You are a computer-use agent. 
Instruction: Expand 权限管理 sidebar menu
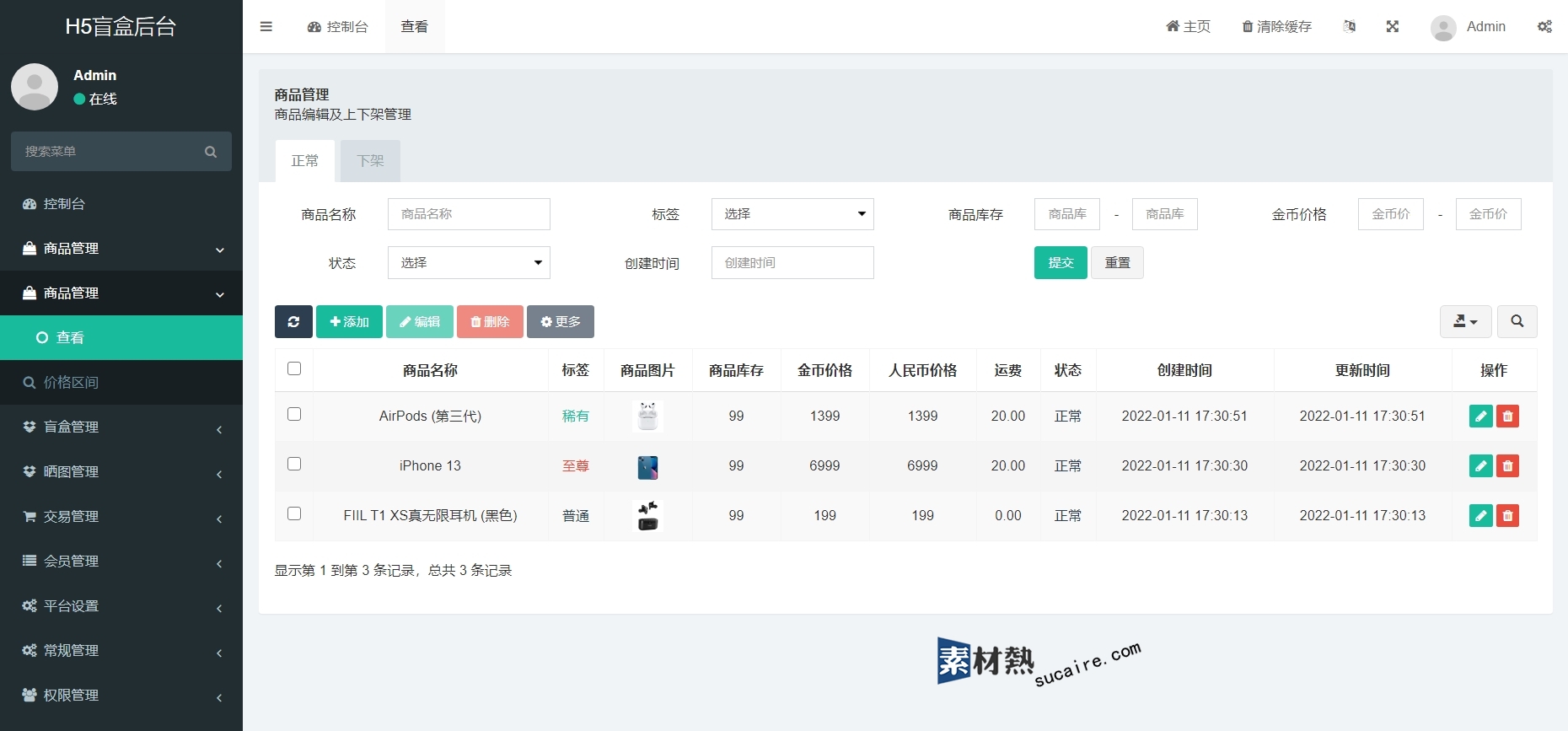pos(121,695)
